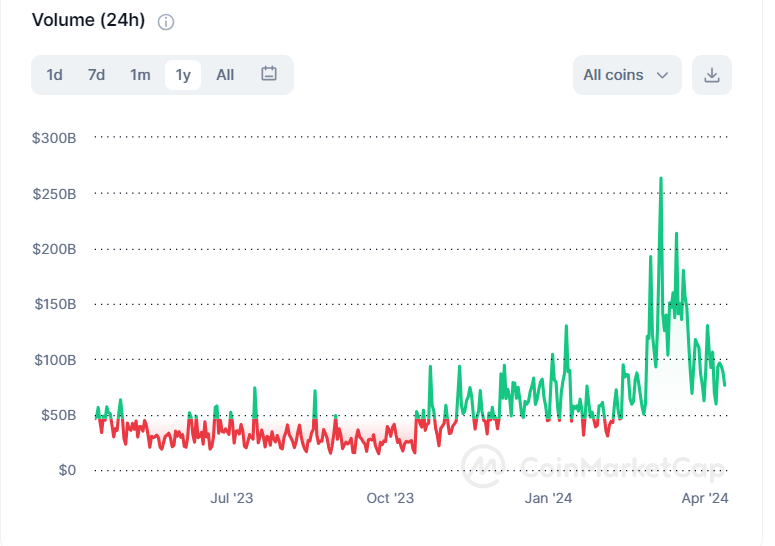
Task: Click the Jul '23 date label
Action: (231, 498)
